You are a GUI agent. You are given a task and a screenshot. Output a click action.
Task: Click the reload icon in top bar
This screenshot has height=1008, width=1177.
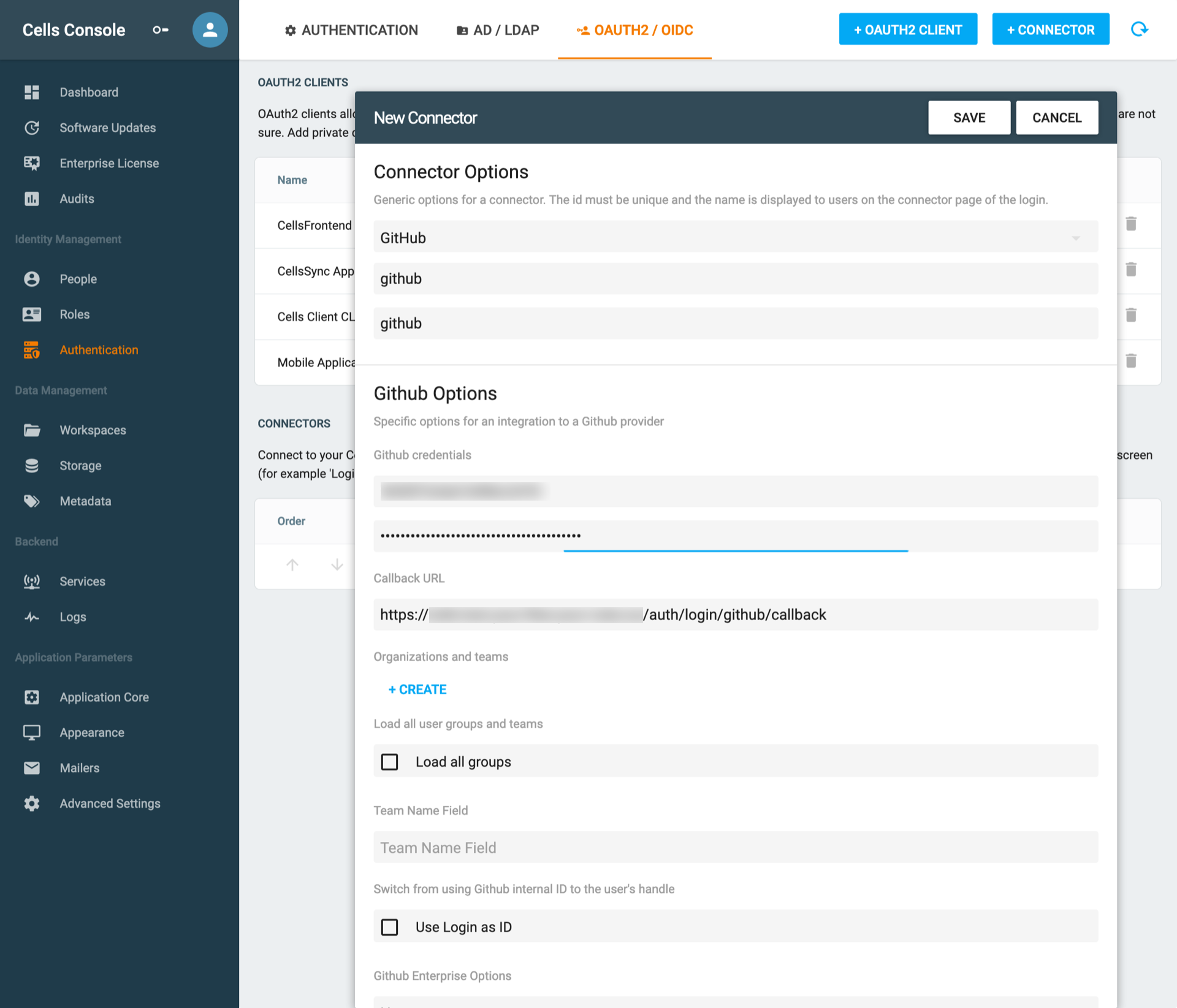[1140, 29]
